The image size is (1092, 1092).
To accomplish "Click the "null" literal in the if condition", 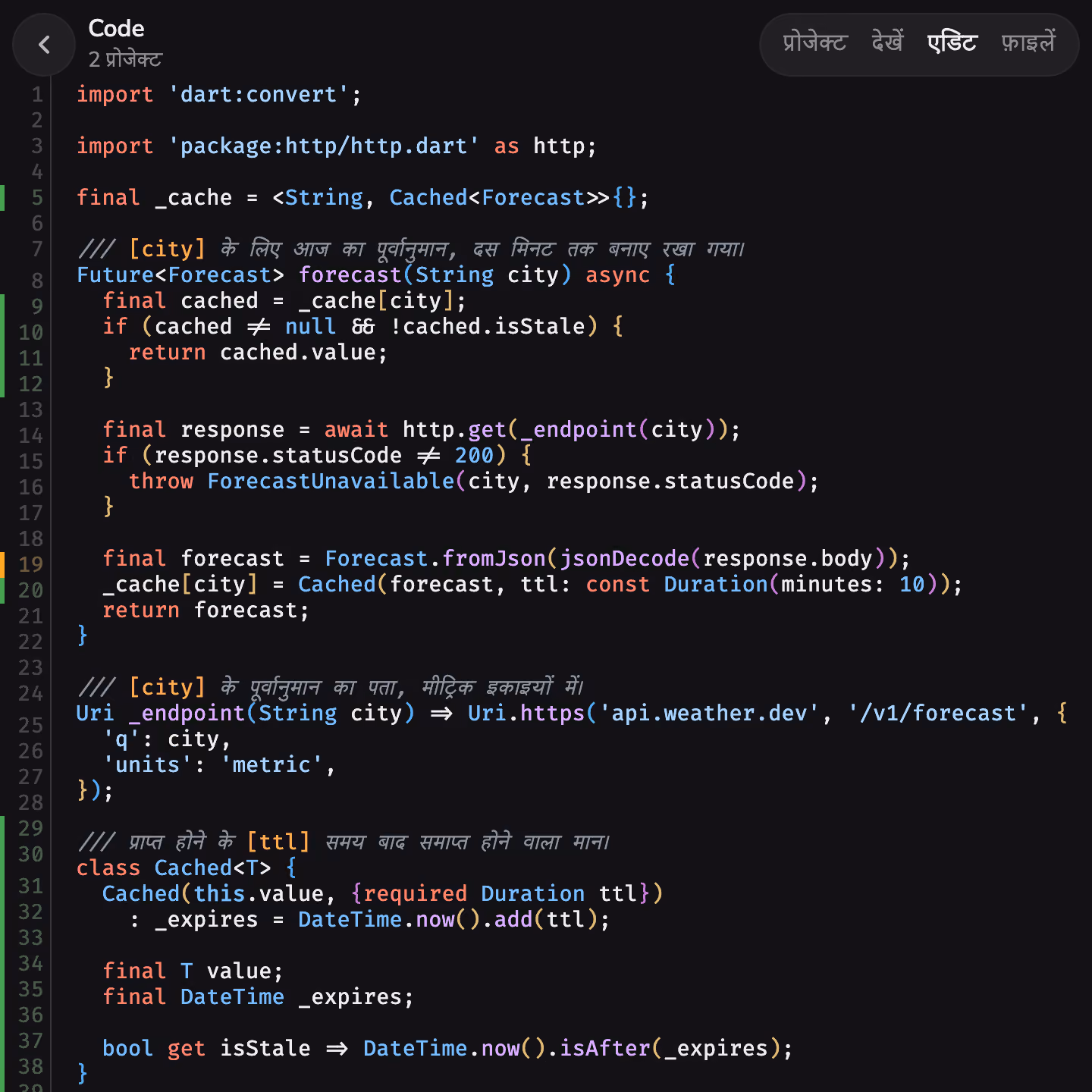I will click(311, 327).
